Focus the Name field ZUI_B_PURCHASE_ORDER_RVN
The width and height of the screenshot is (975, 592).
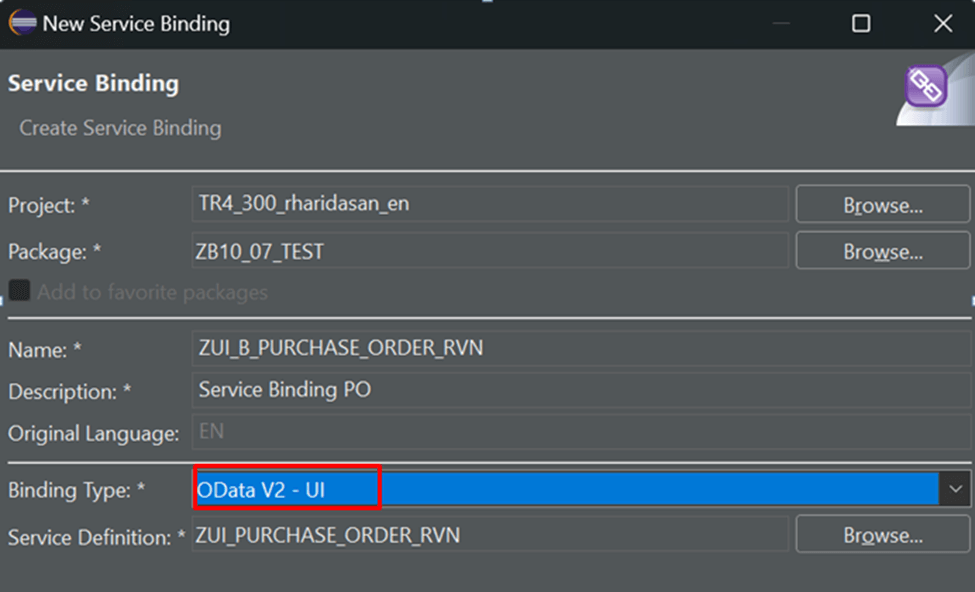[x=581, y=348]
